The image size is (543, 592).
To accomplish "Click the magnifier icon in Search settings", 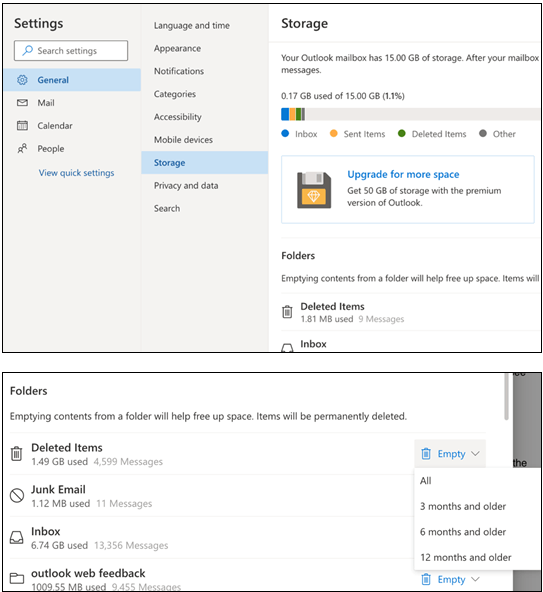I will click(x=27, y=51).
